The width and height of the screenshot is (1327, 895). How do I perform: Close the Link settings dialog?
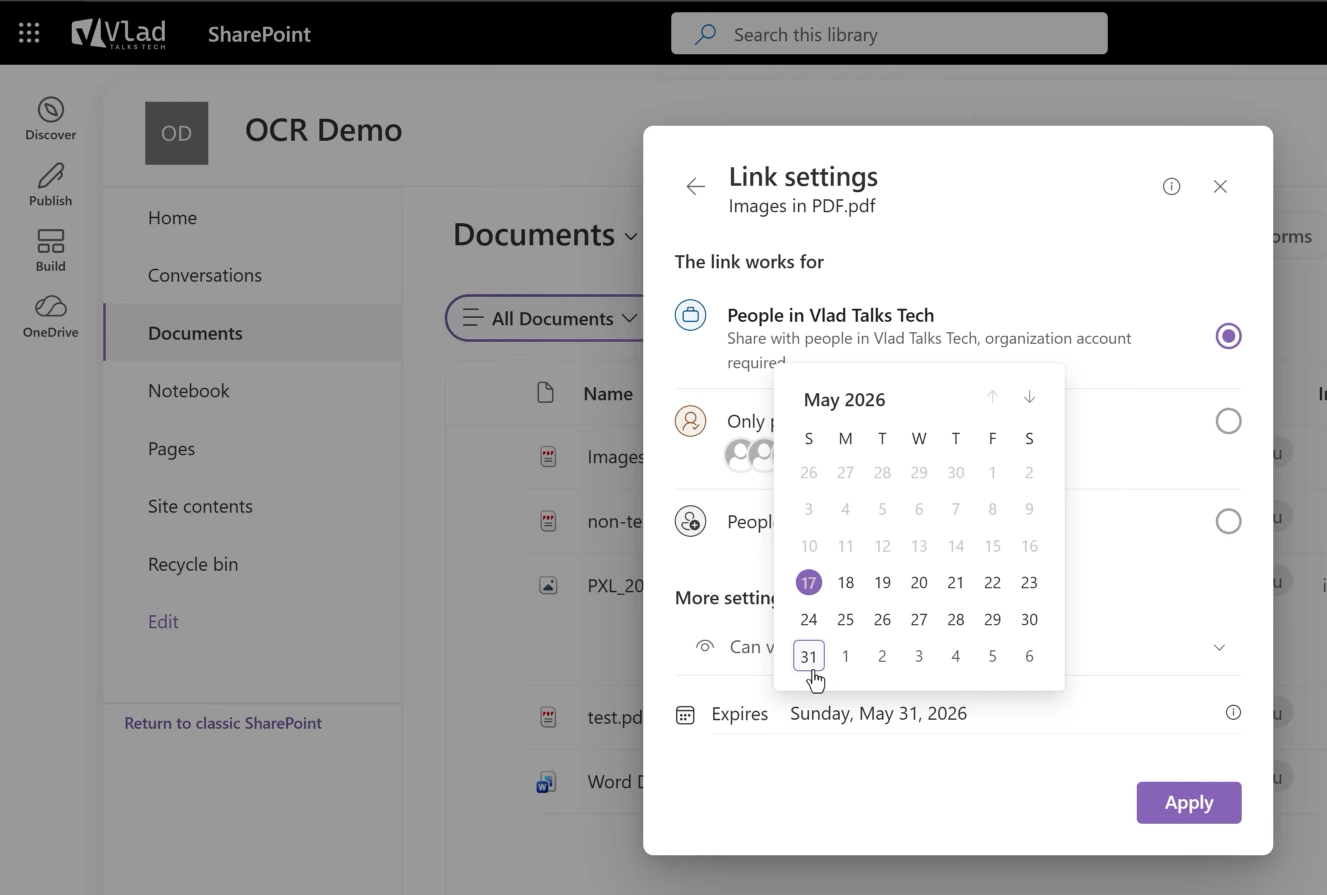1220,186
